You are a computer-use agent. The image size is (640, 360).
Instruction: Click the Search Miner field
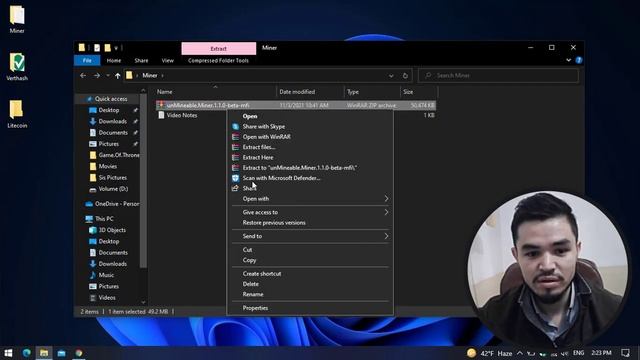click(x=498, y=76)
